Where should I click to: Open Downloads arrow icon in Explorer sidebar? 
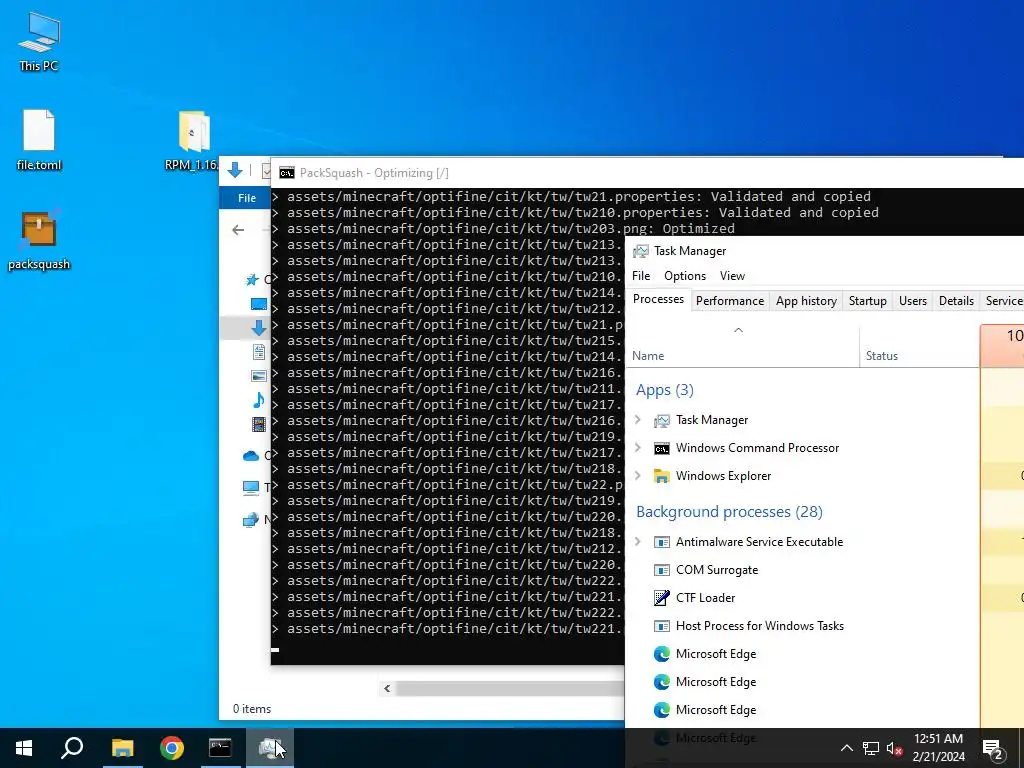pos(259,328)
